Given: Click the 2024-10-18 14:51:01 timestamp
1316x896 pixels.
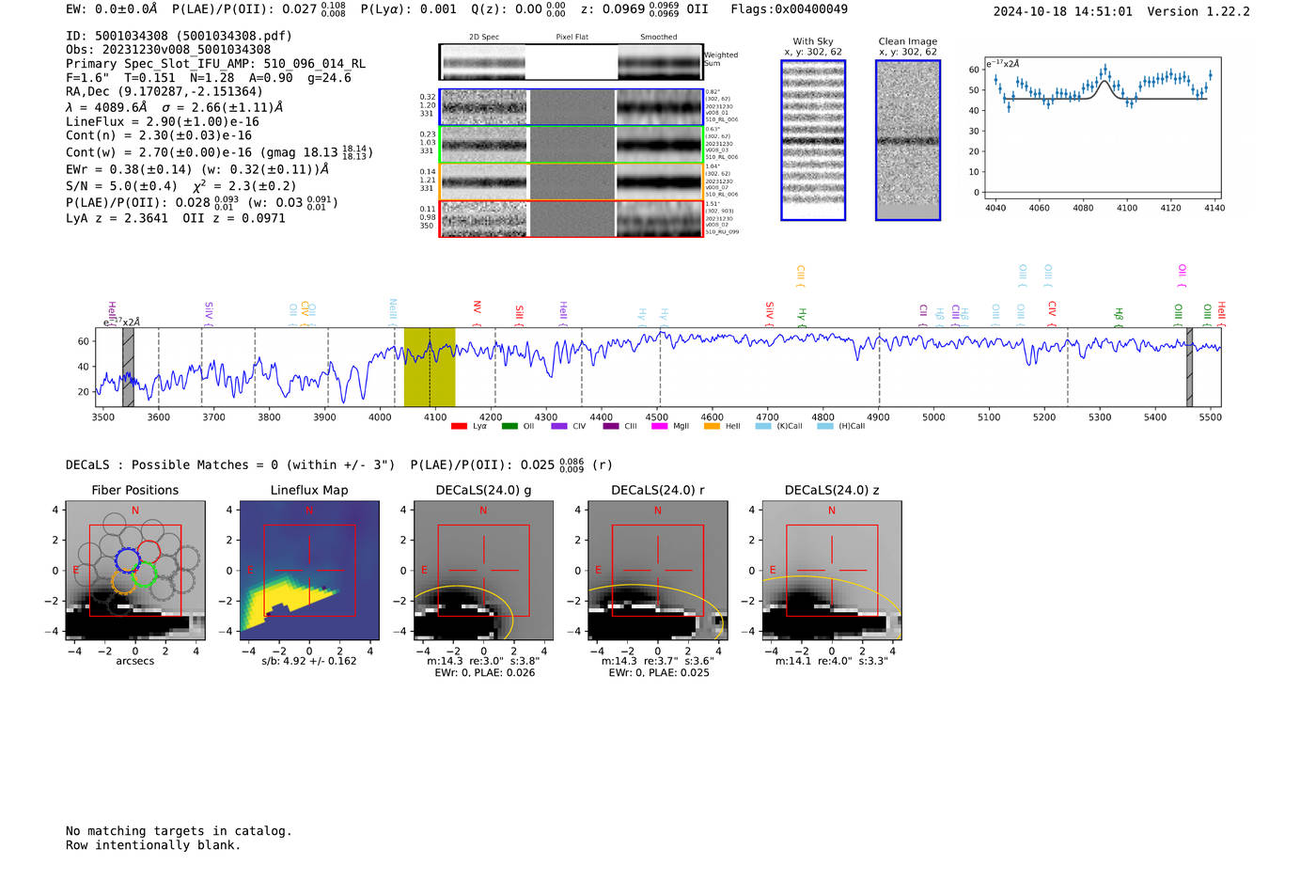Looking at the screenshot, I should tap(1063, 11).
